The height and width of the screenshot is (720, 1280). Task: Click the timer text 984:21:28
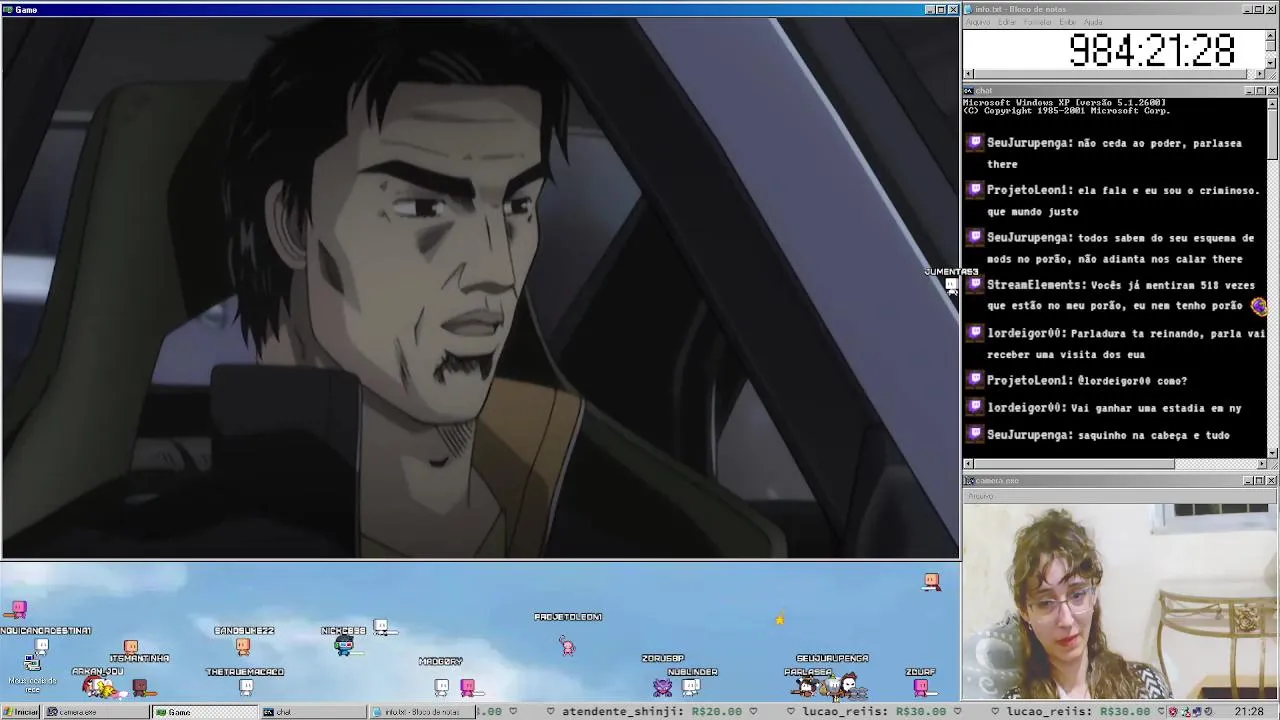click(x=1151, y=50)
